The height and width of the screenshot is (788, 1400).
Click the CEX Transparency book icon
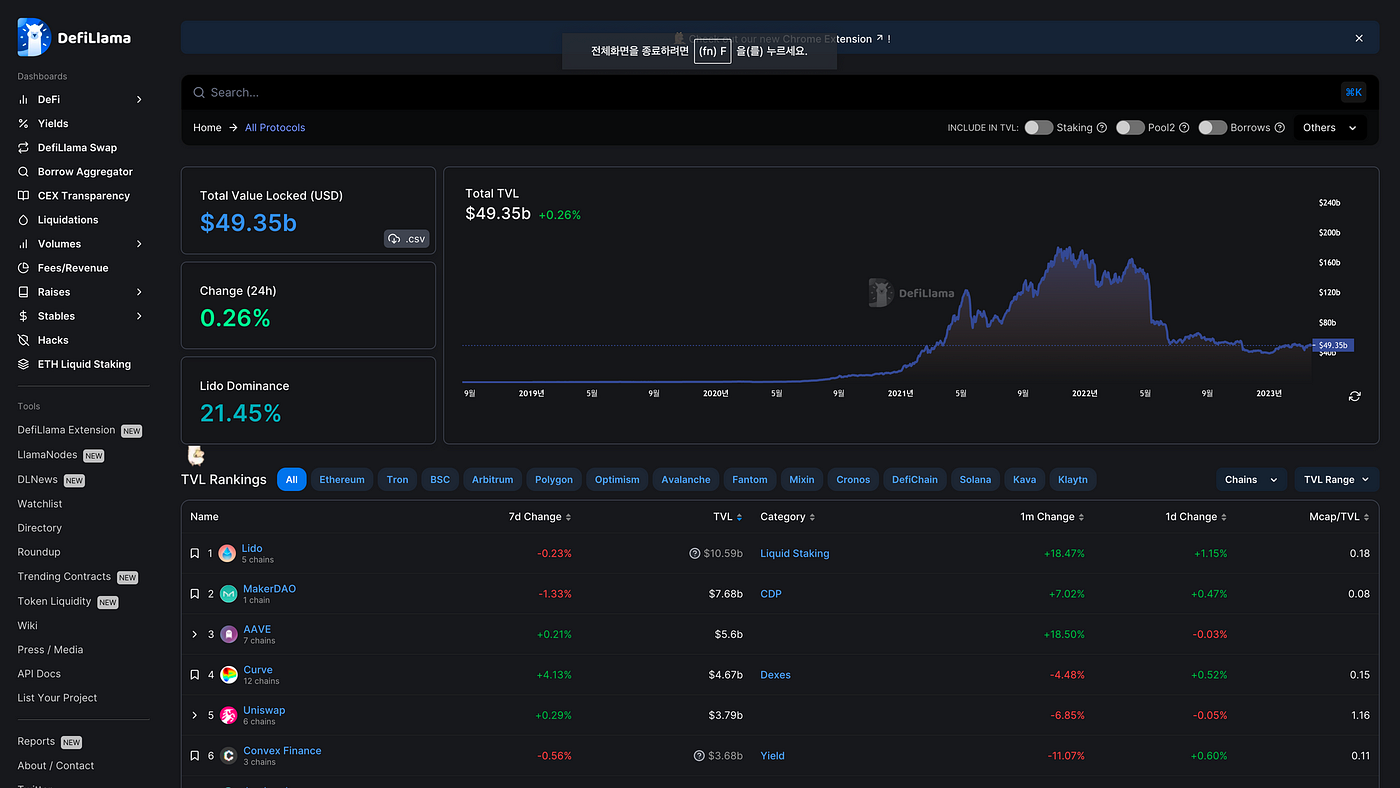(x=24, y=196)
